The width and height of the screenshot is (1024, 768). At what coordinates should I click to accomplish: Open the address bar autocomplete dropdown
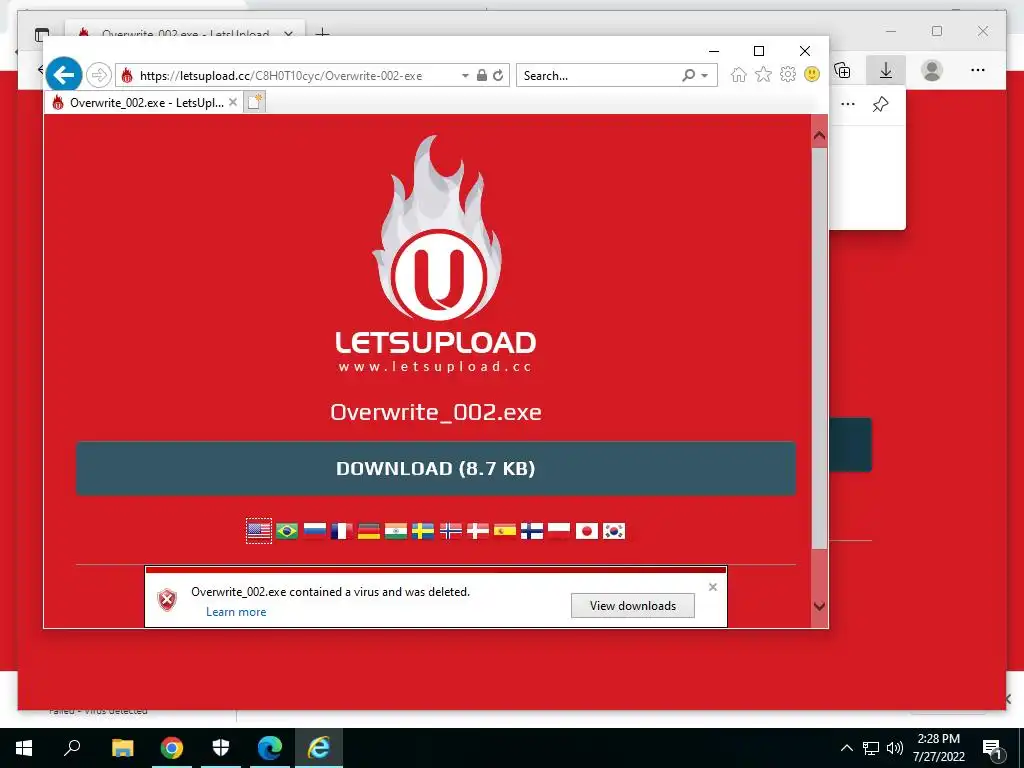pos(465,76)
